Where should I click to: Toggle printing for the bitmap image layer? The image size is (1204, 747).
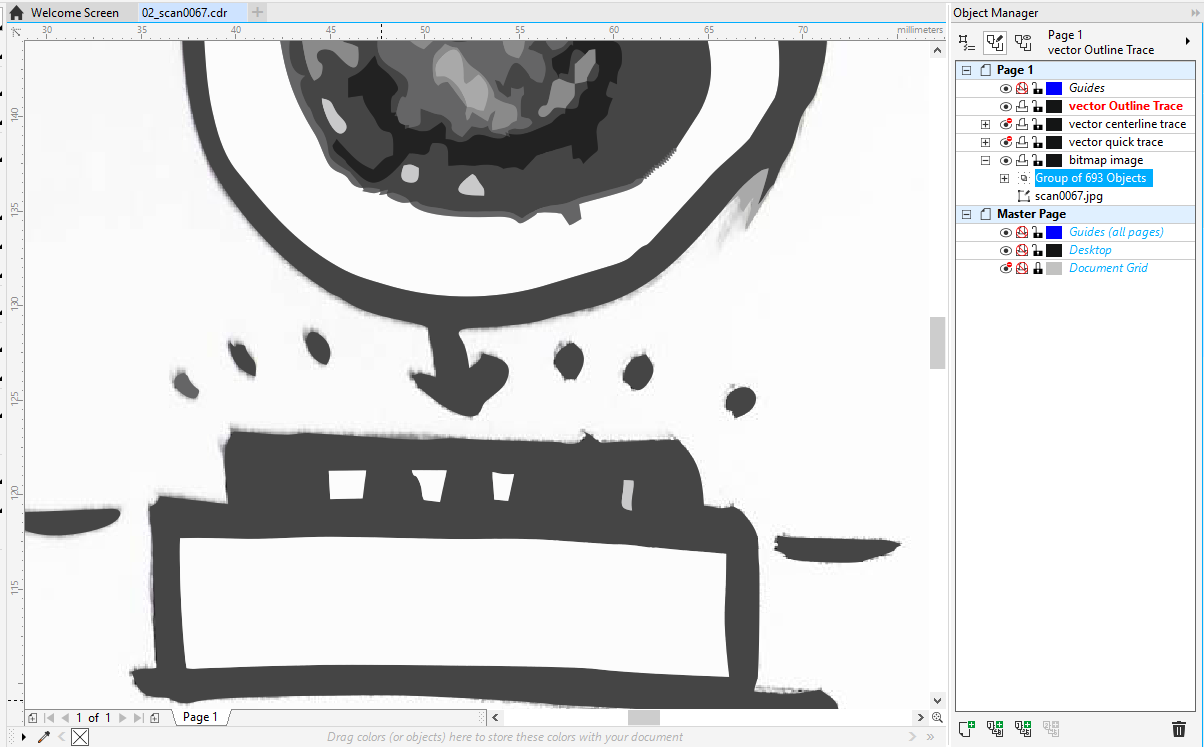point(1021,159)
